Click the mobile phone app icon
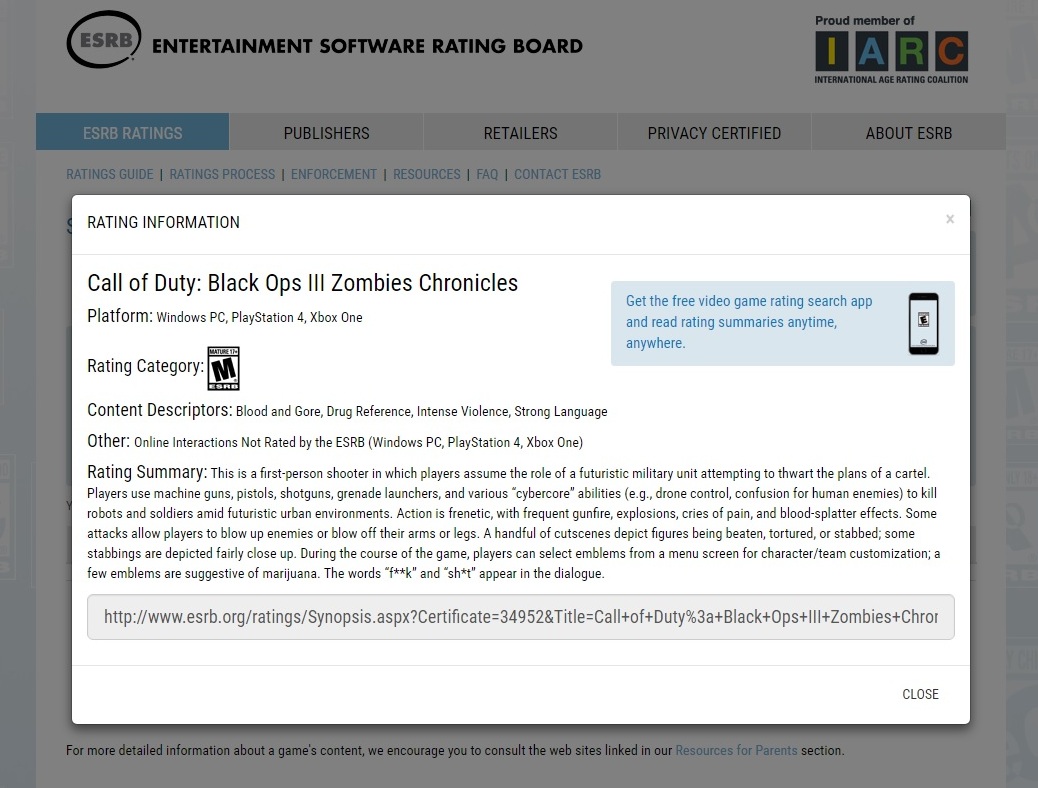This screenshot has height=788, width=1038. [x=923, y=324]
